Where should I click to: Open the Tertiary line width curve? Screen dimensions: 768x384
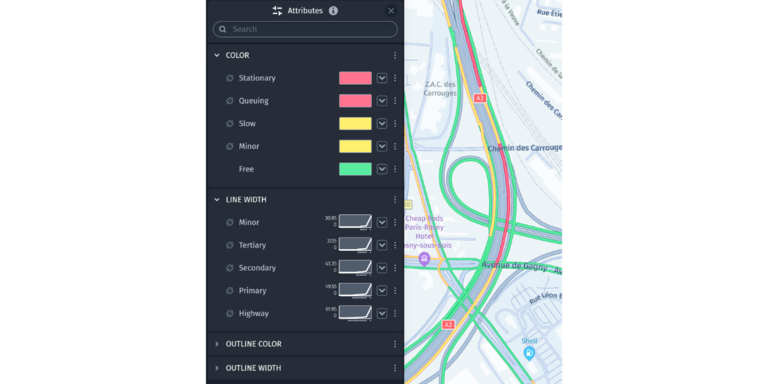(355, 244)
